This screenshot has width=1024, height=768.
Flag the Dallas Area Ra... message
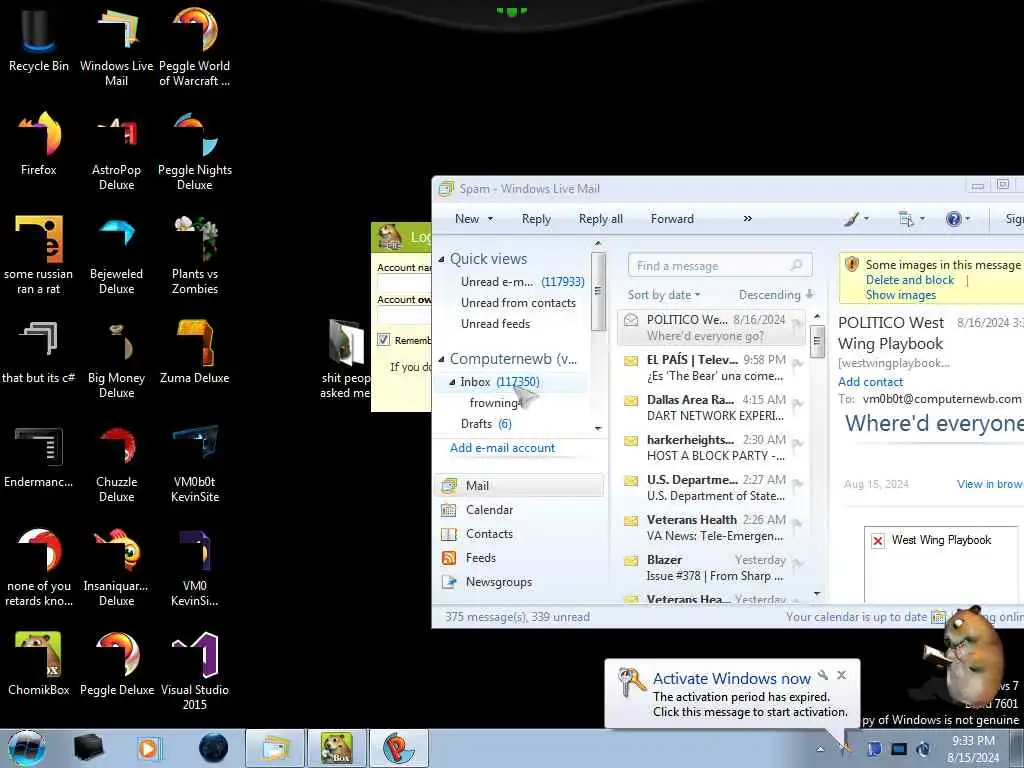(x=797, y=404)
